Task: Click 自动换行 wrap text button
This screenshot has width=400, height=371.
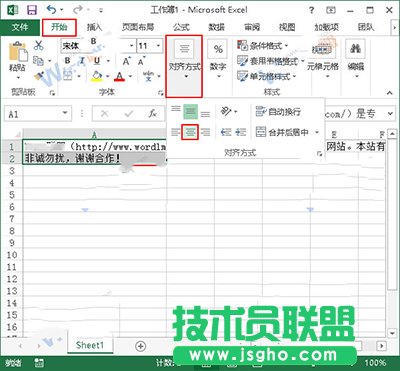Action: click(278, 111)
